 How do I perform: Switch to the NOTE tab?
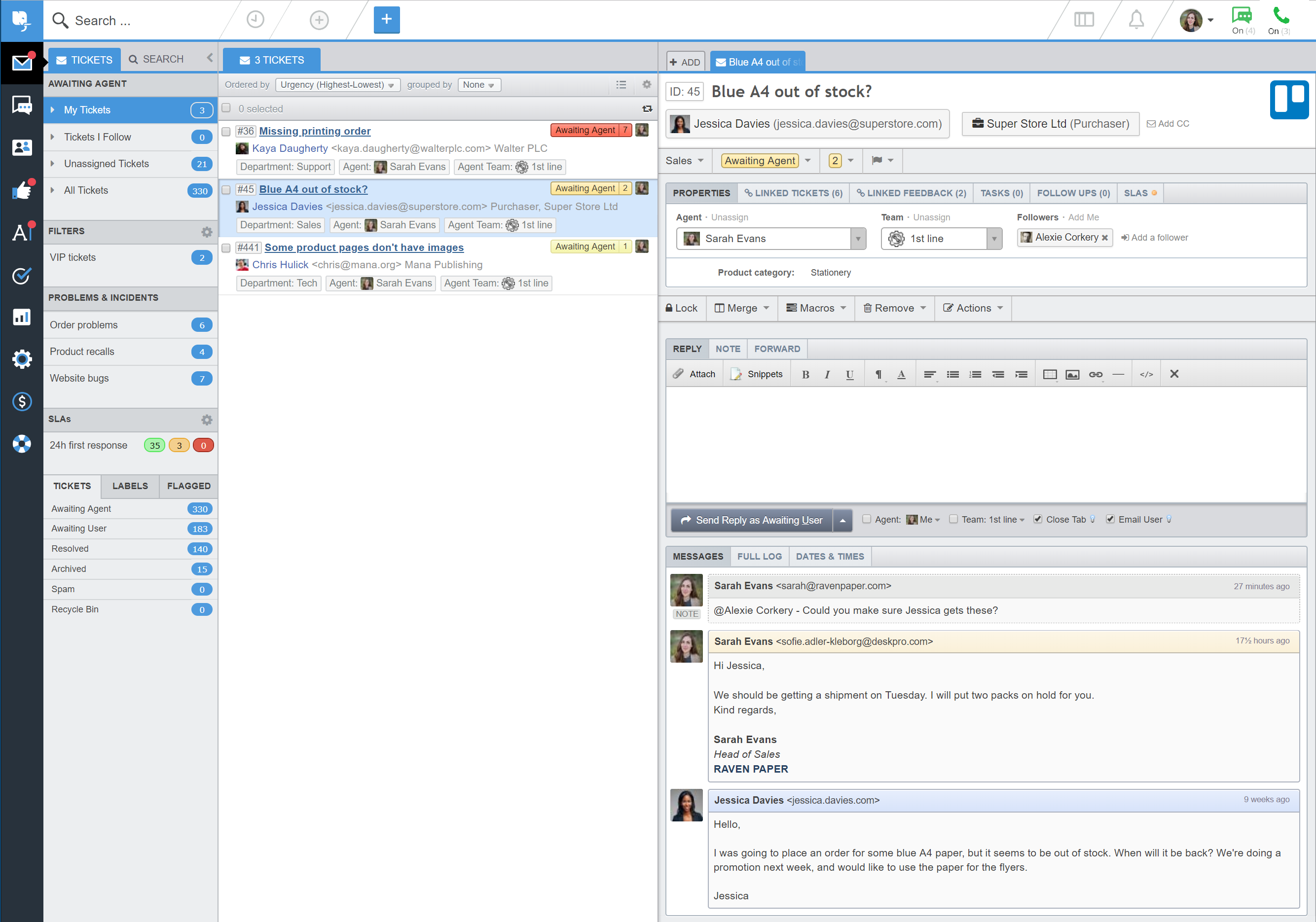[x=728, y=349]
